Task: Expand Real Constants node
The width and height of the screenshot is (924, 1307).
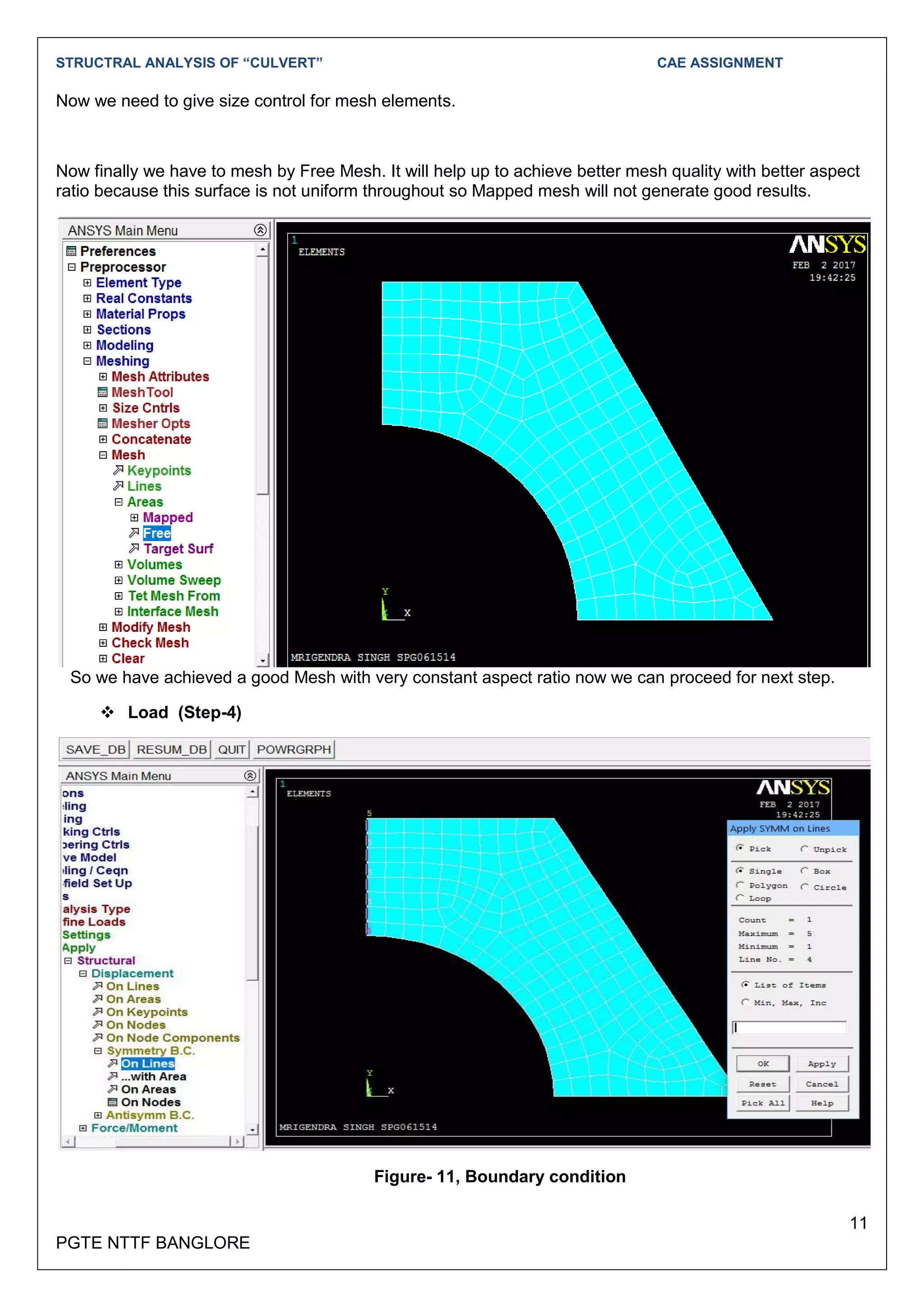Action: (87, 298)
